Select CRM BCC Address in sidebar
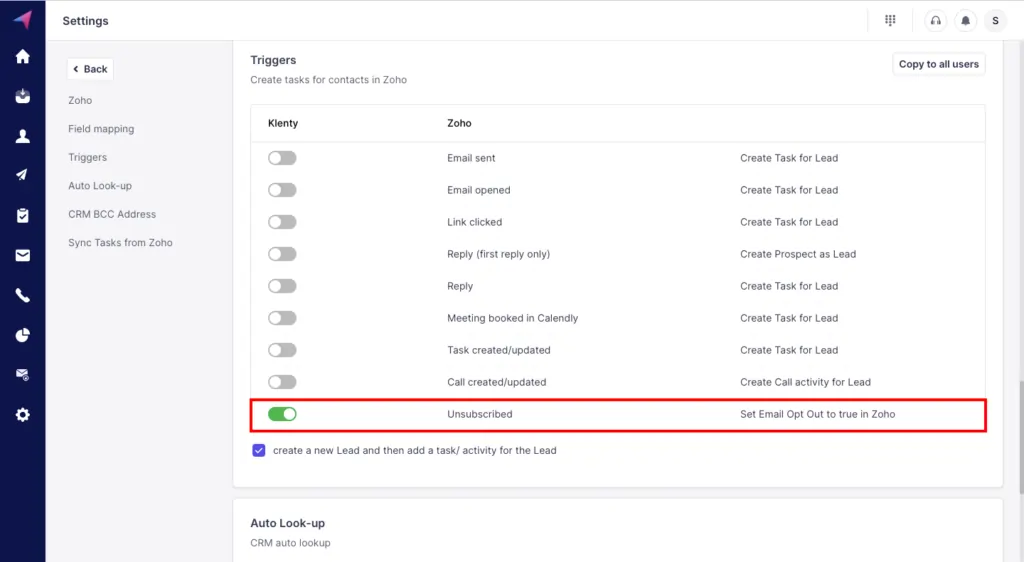 112,214
